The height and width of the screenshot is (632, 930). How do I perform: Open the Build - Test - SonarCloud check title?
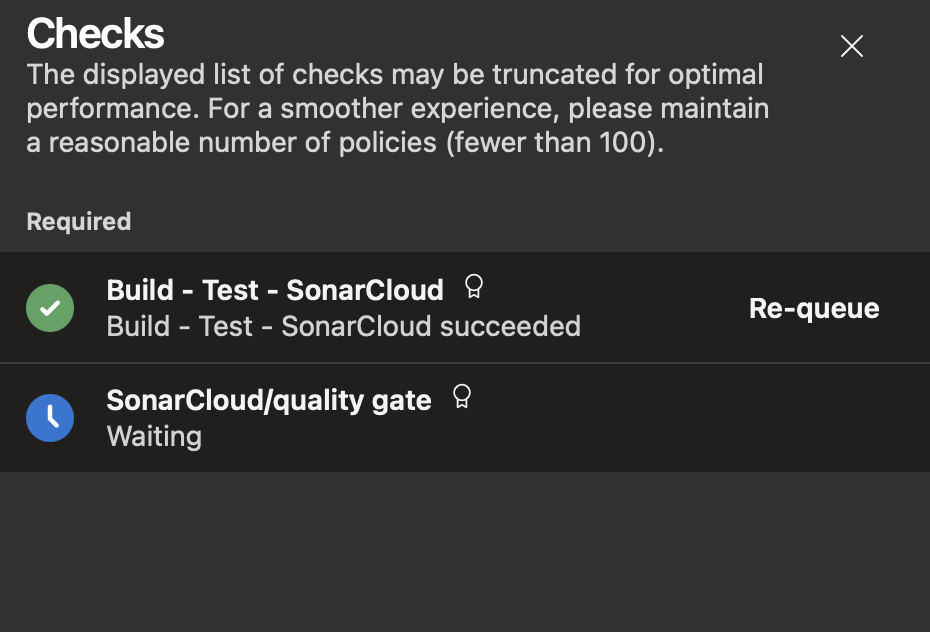click(x=275, y=291)
